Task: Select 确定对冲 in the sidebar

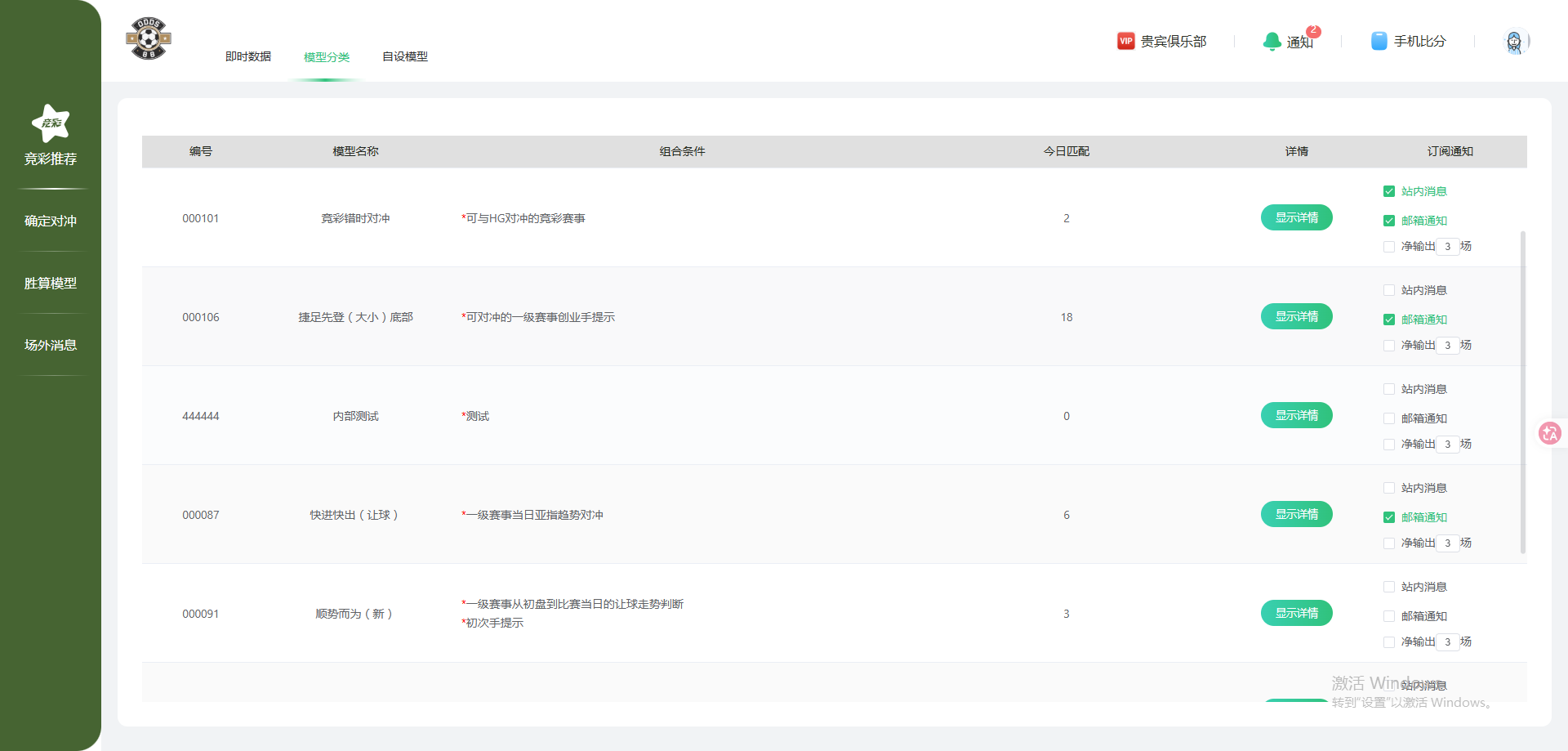Action: point(50,221)
